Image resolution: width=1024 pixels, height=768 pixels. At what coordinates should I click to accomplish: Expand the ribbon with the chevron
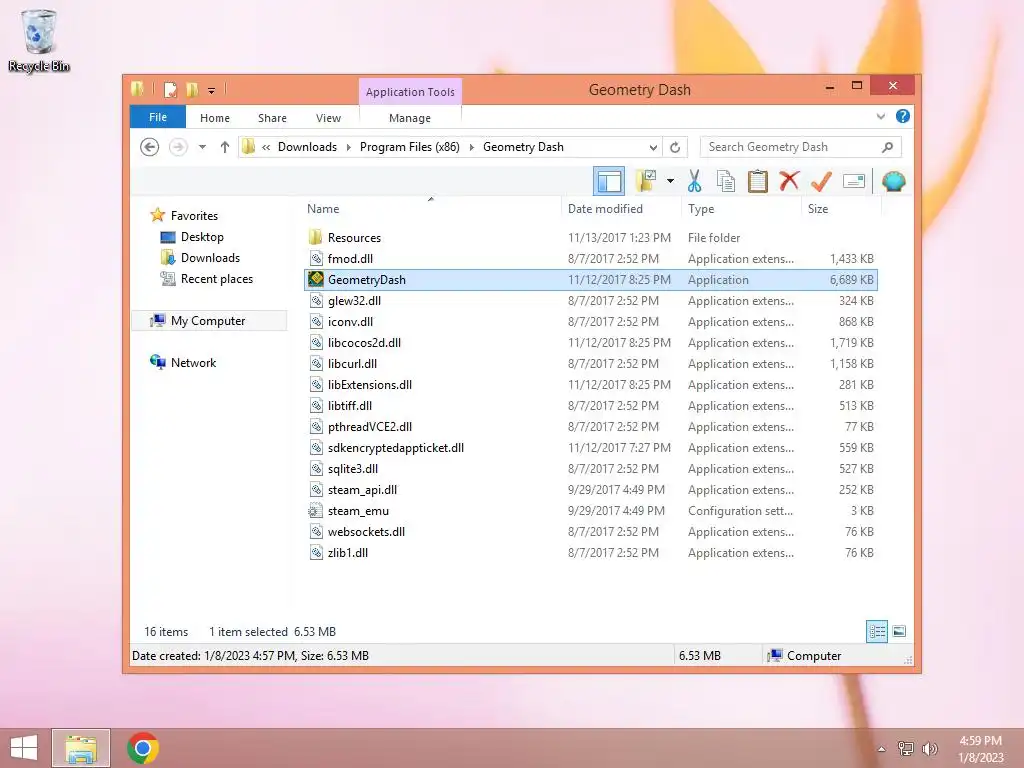(x=880, y=116)
